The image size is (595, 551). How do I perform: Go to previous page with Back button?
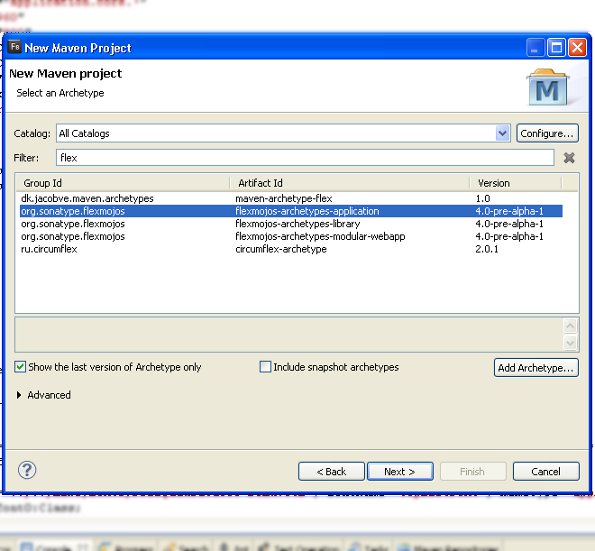tap(331, 471)
